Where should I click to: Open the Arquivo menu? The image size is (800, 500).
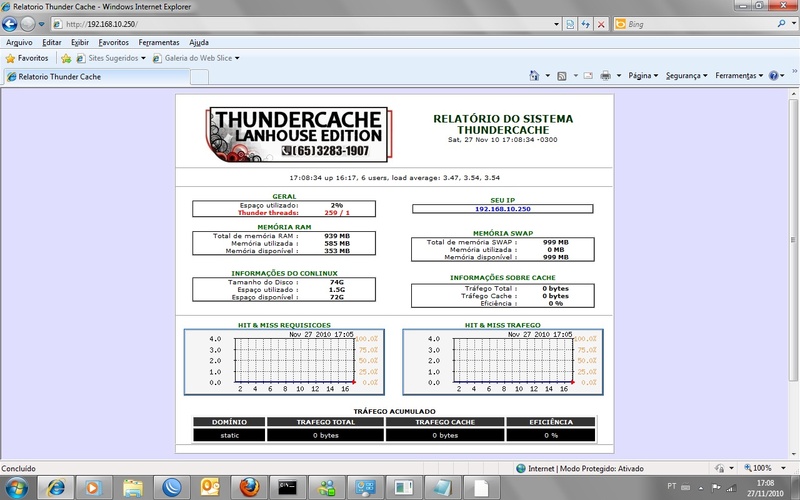[19, 42]
